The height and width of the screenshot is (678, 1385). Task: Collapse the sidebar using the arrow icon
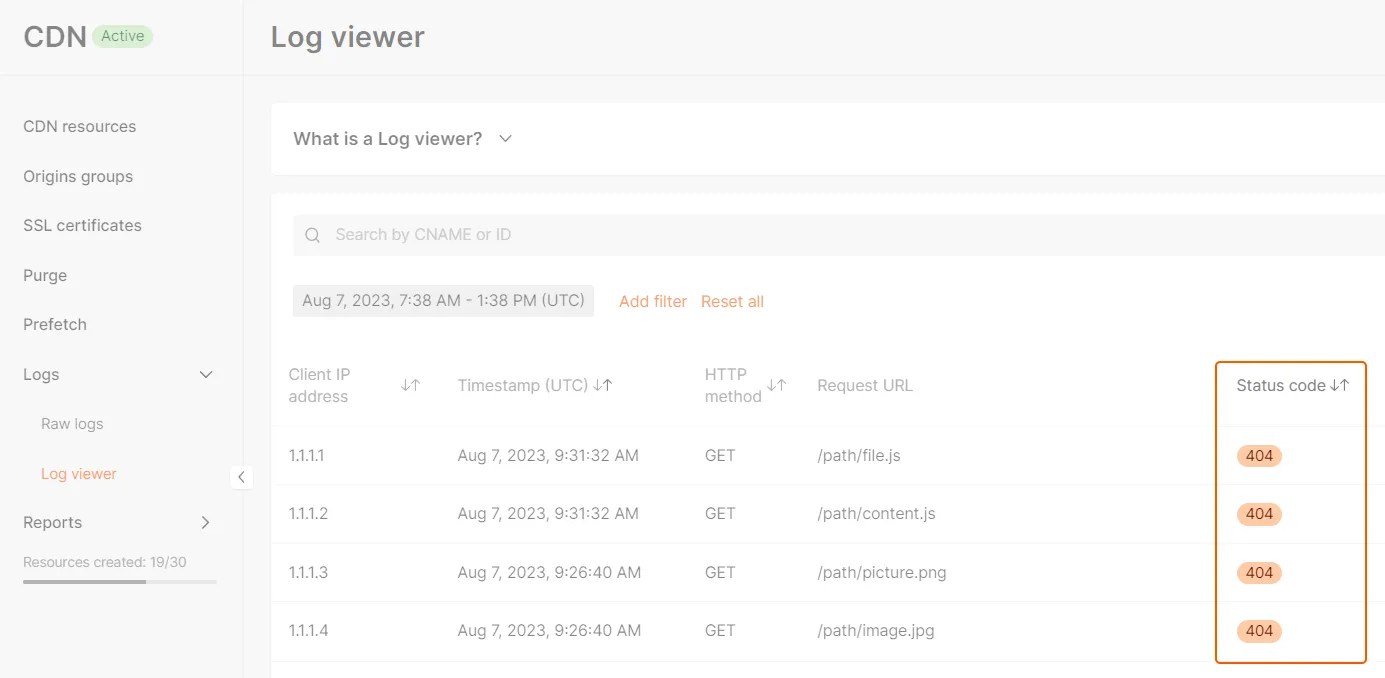241,477
